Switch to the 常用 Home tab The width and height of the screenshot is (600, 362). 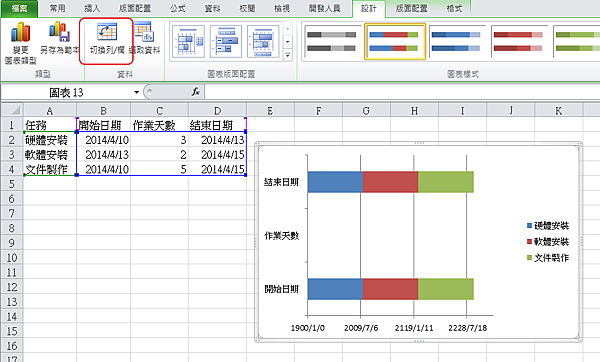click(57, 8)
